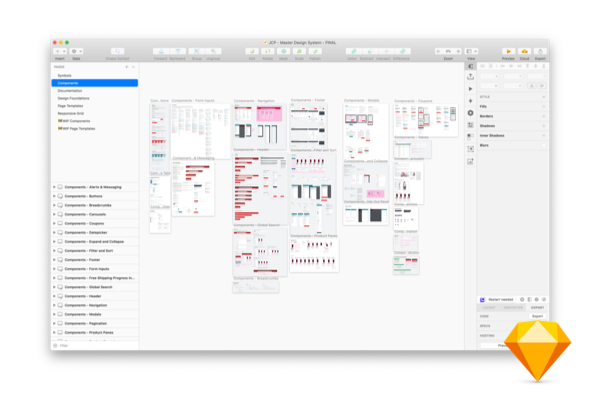Expand Components - Buttons layer
The width and height of the screenshot is (600, 400).
[54, 196]
